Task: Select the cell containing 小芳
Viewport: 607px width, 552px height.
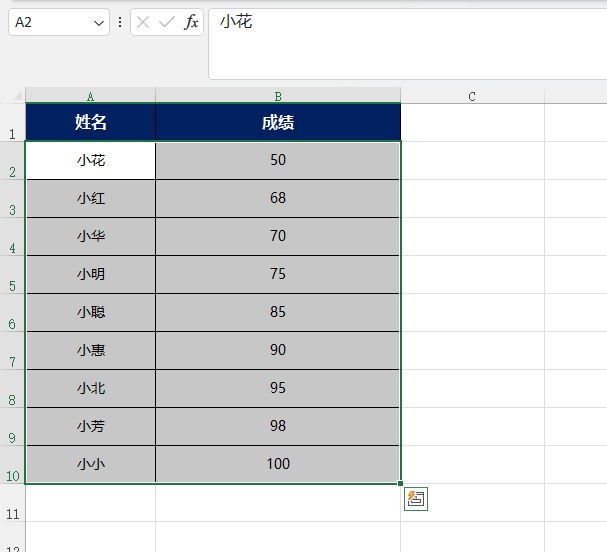Action: 90,426
